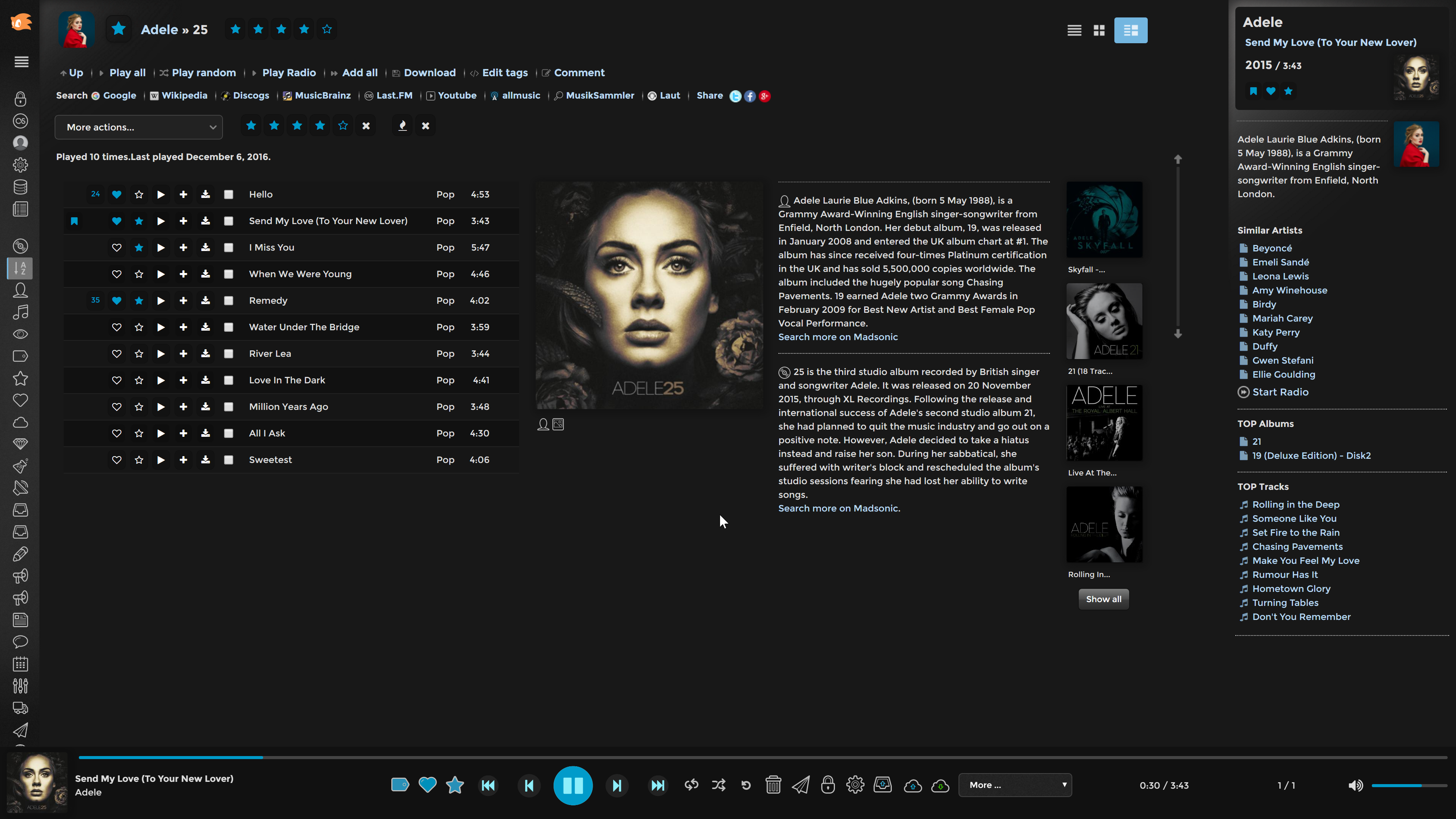The height and width of the screenshot is (819, 1456).
Task: Click the trash icon in player bar
Action: click(x=773, y=785)
